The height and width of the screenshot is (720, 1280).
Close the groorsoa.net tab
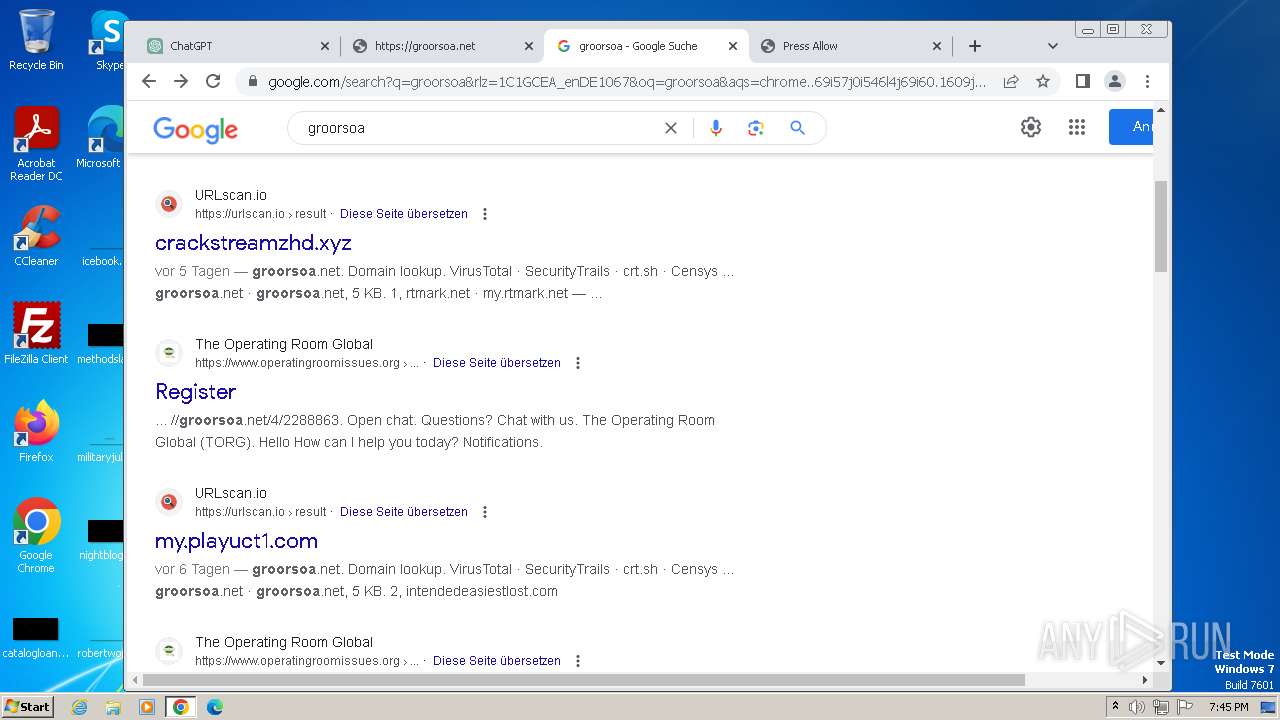pyautogui.click(x=529, y=46)
